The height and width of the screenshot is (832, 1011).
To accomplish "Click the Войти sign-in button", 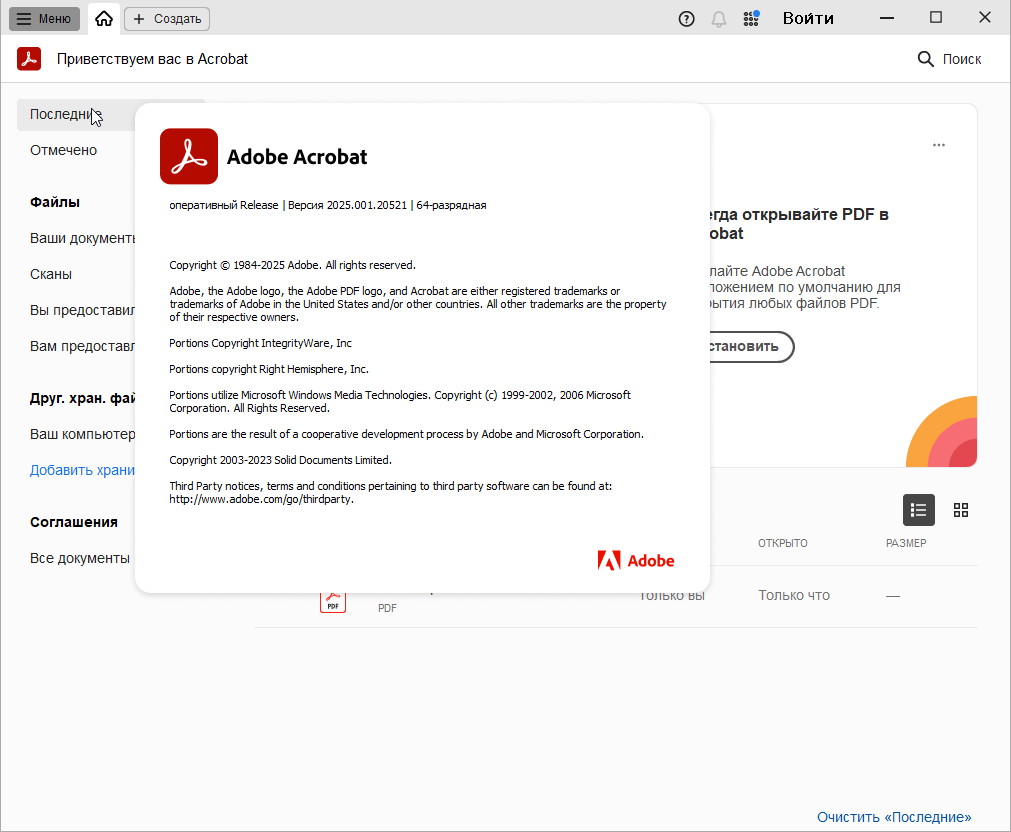I will pos(808,19).
